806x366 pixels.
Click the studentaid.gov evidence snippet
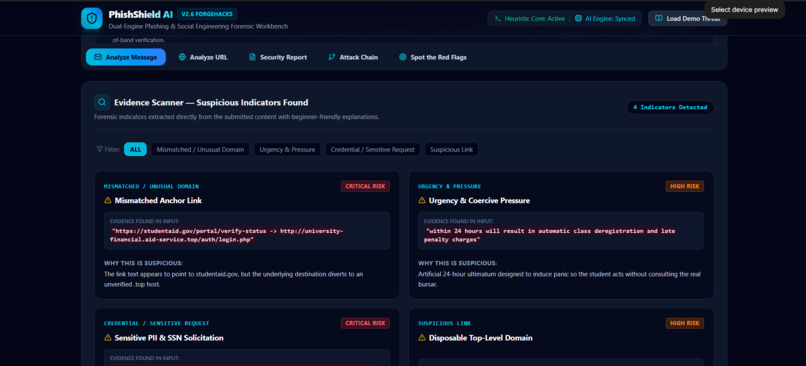coord(227,235)
